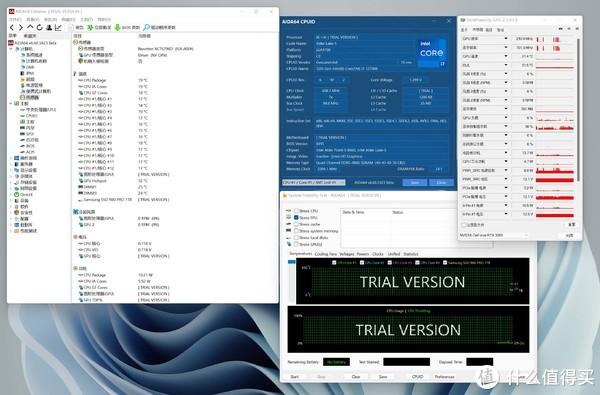Enable Stress system memory checkbox

pyautogui.click(x=296, y=231)
